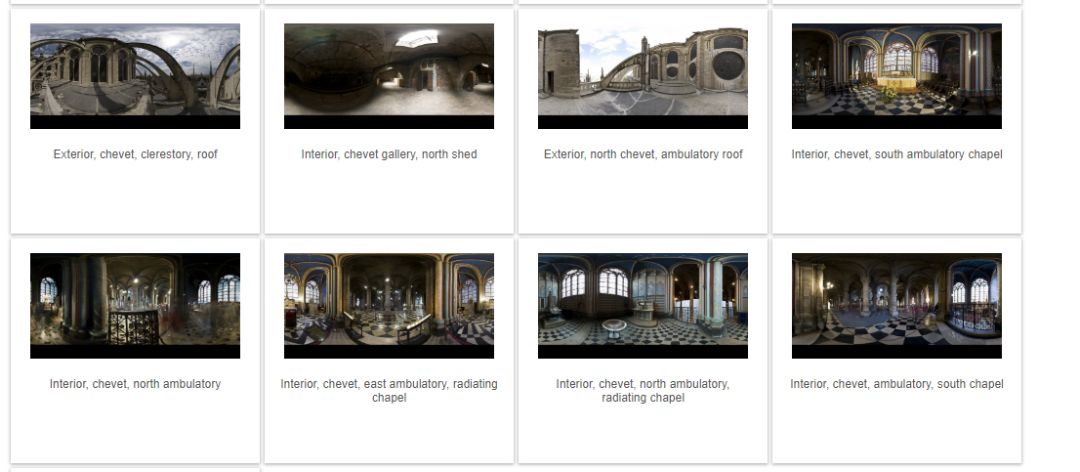1080x472 pixels.
Task: Select the chevet north ambulatory panorama image
Action: click(135, 305)
